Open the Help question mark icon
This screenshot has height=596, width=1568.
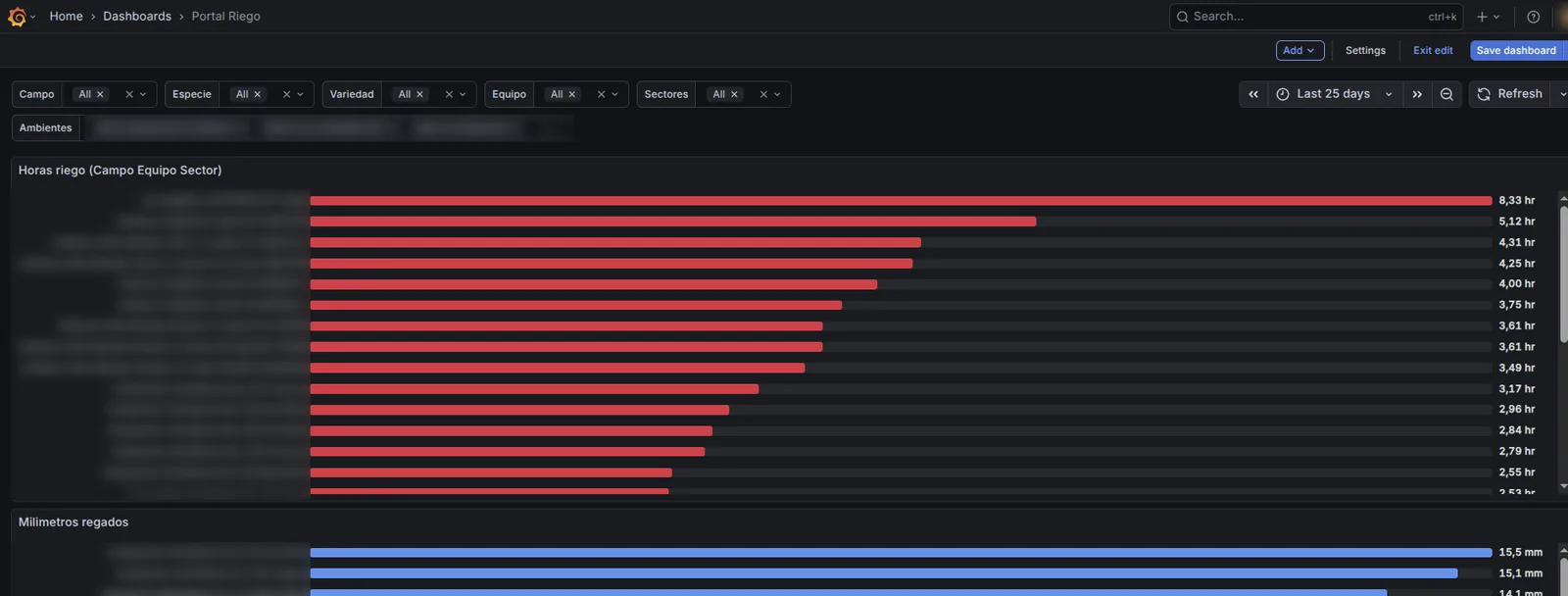click(x=1534, y=17)
